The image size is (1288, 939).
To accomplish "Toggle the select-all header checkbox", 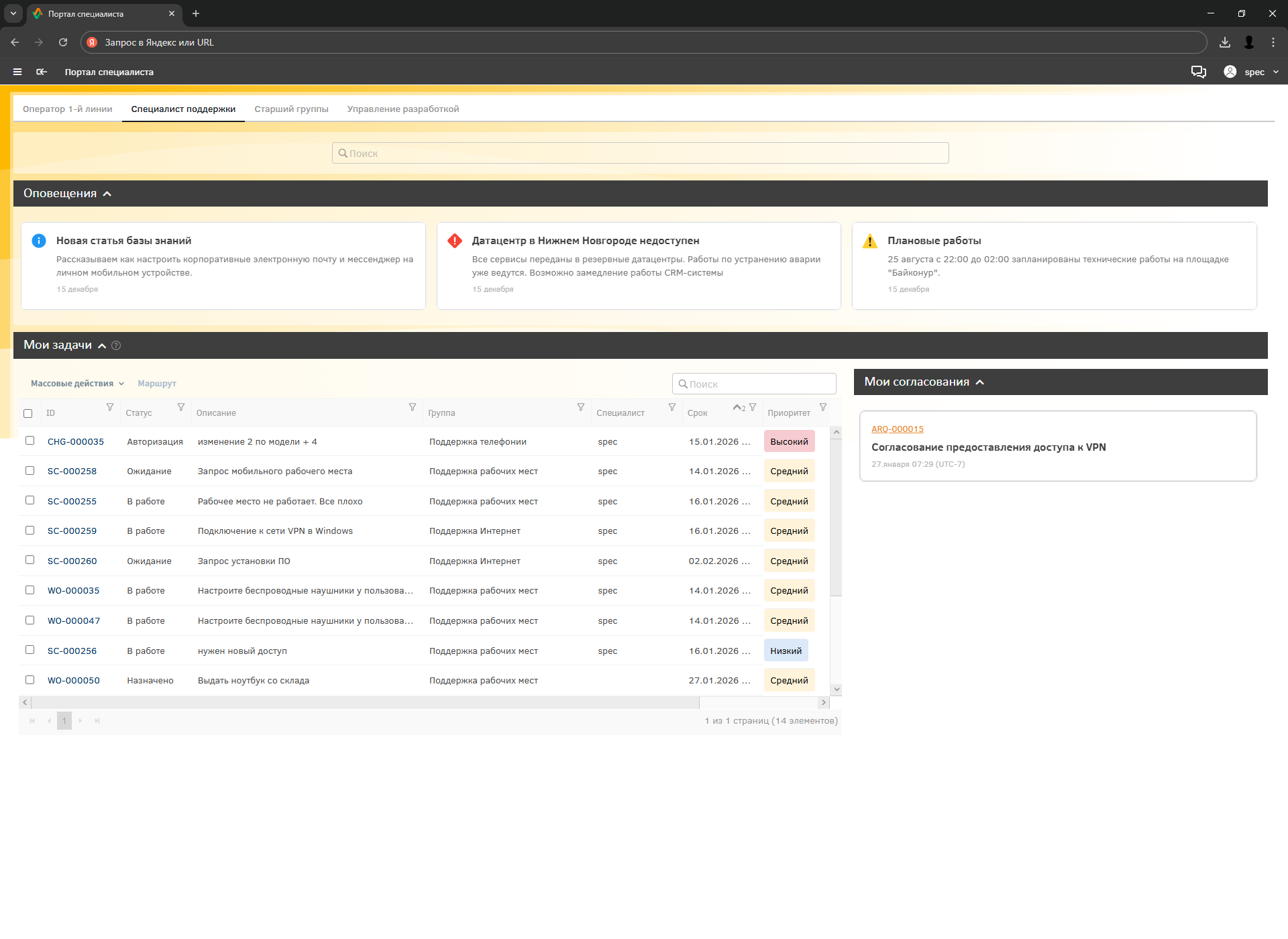I will 28,413.
